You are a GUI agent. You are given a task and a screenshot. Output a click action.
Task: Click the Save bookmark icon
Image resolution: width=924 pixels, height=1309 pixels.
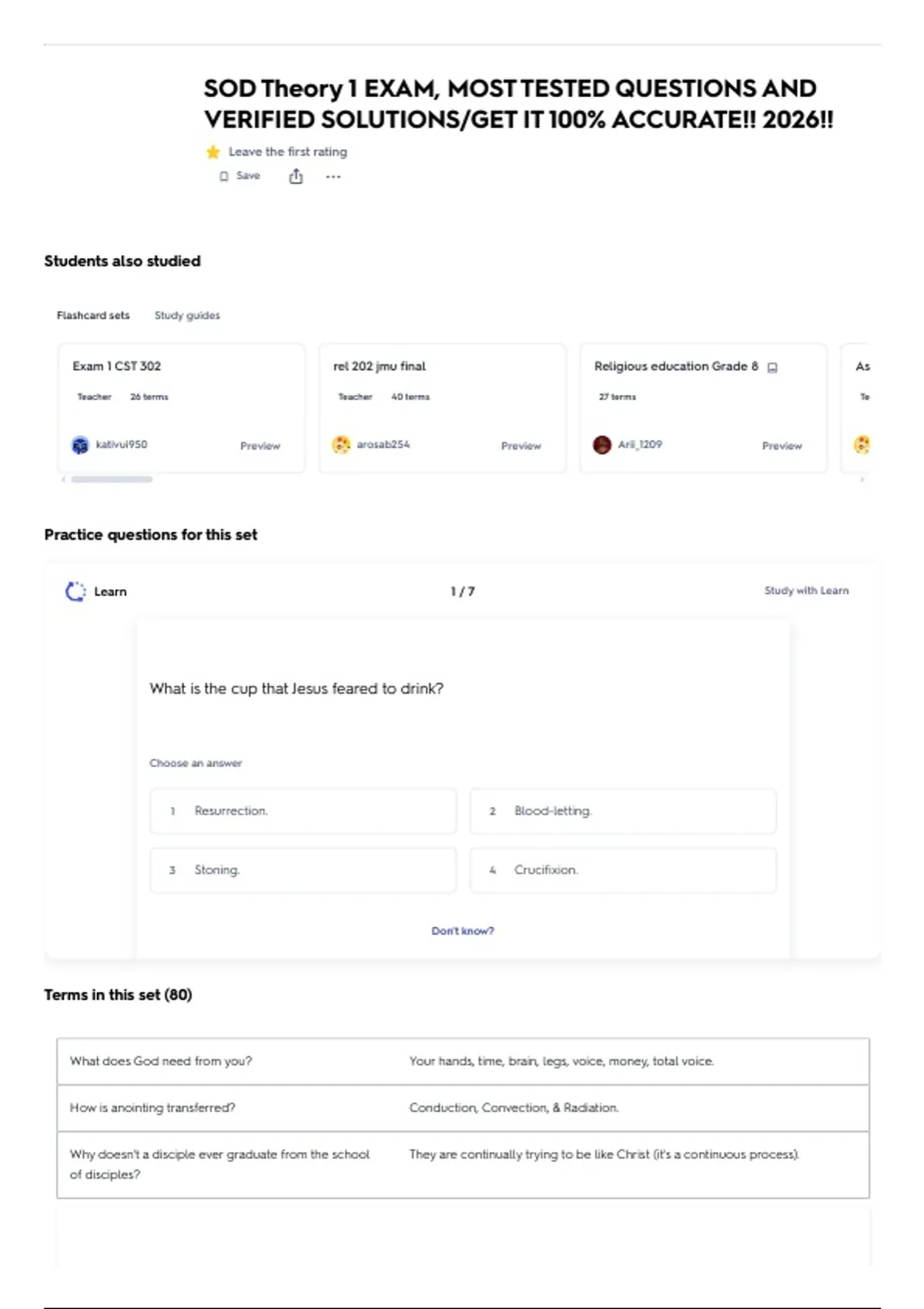pos(224,176)
